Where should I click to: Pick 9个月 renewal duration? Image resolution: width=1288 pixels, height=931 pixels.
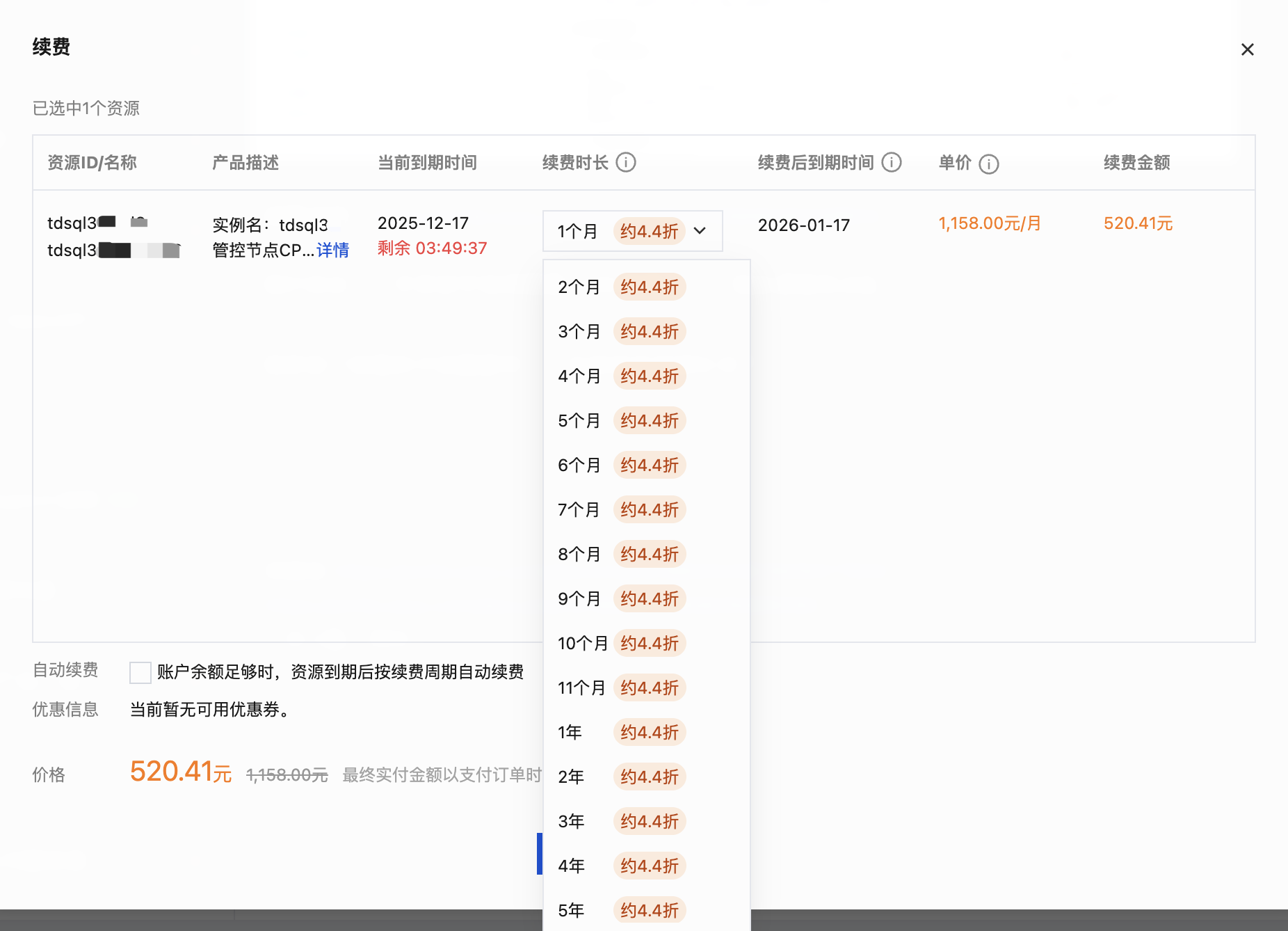[x=579, y=599]
